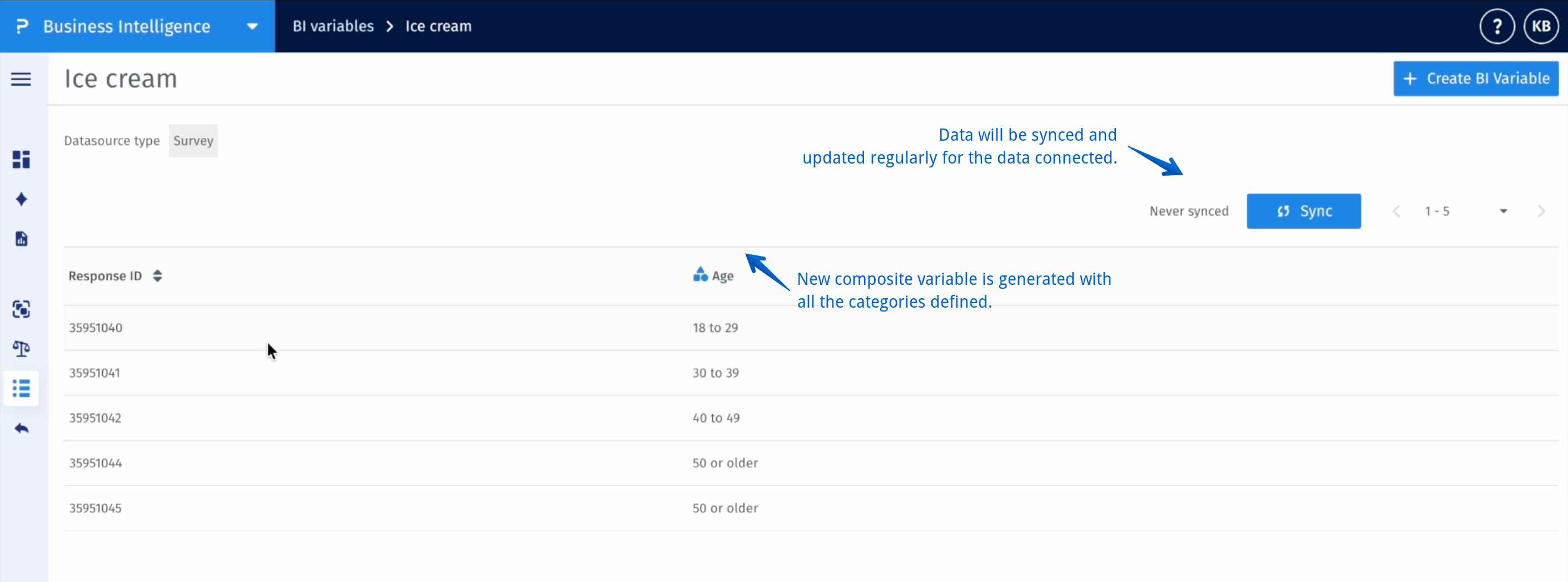Open the report document sidebar icon
Image resolution: width=1568 pixels, height=582 pixels.
(x=21, y=239)
